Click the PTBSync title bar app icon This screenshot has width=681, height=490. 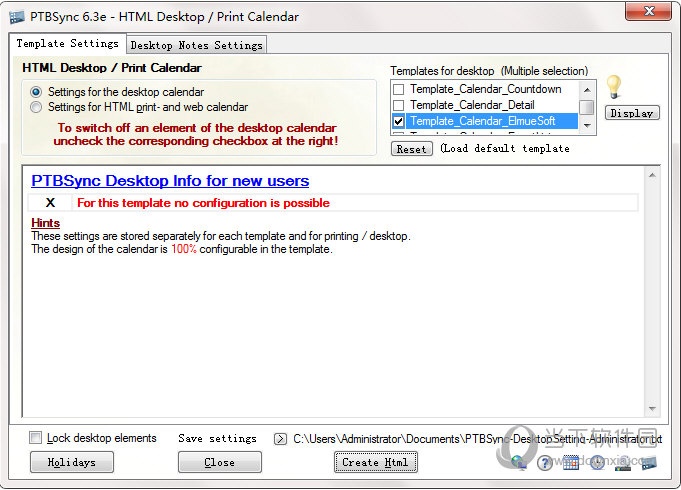[x=17, y=17]
